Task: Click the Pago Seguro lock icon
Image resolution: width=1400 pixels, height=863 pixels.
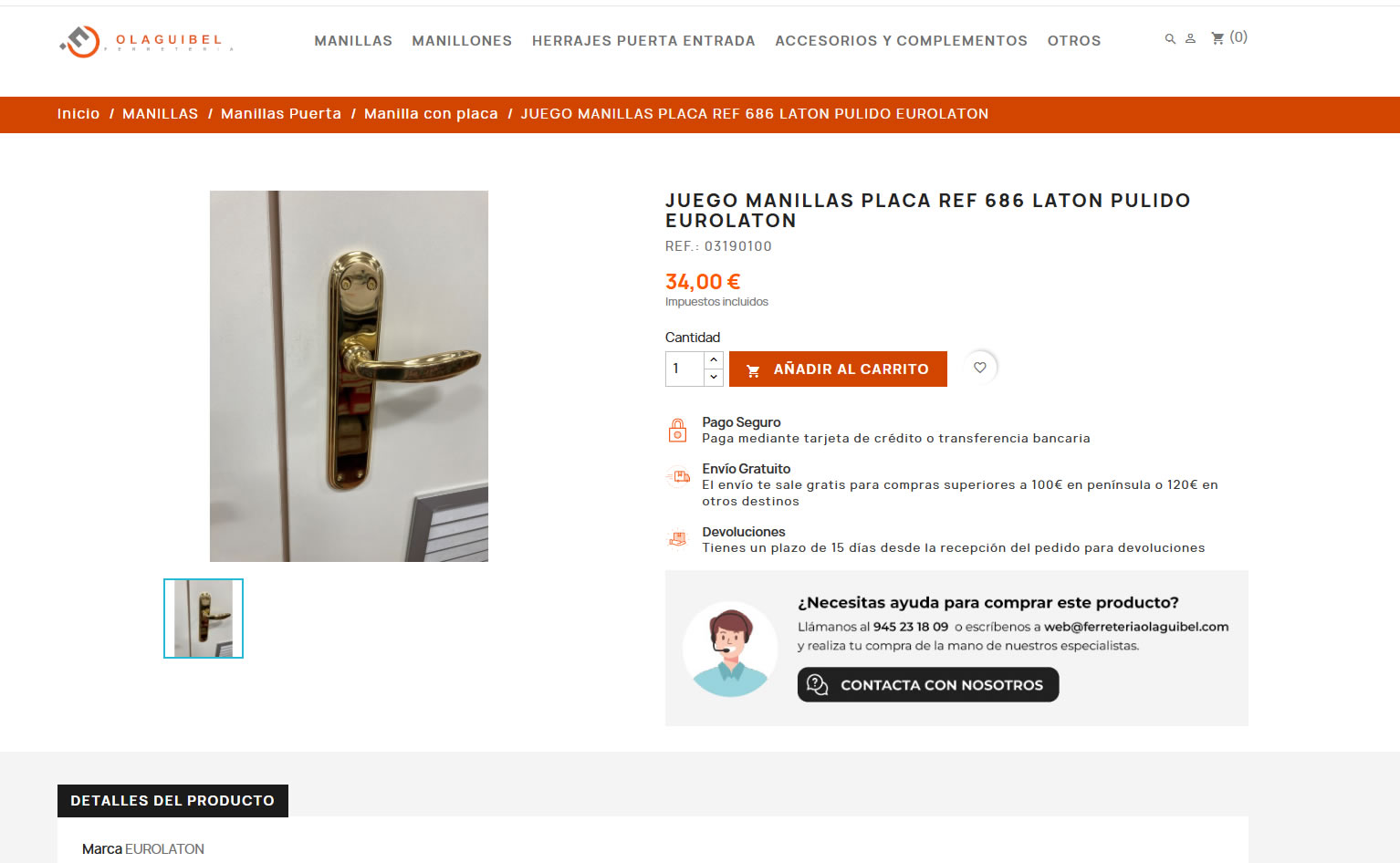Action: click(x=677, y=430)
